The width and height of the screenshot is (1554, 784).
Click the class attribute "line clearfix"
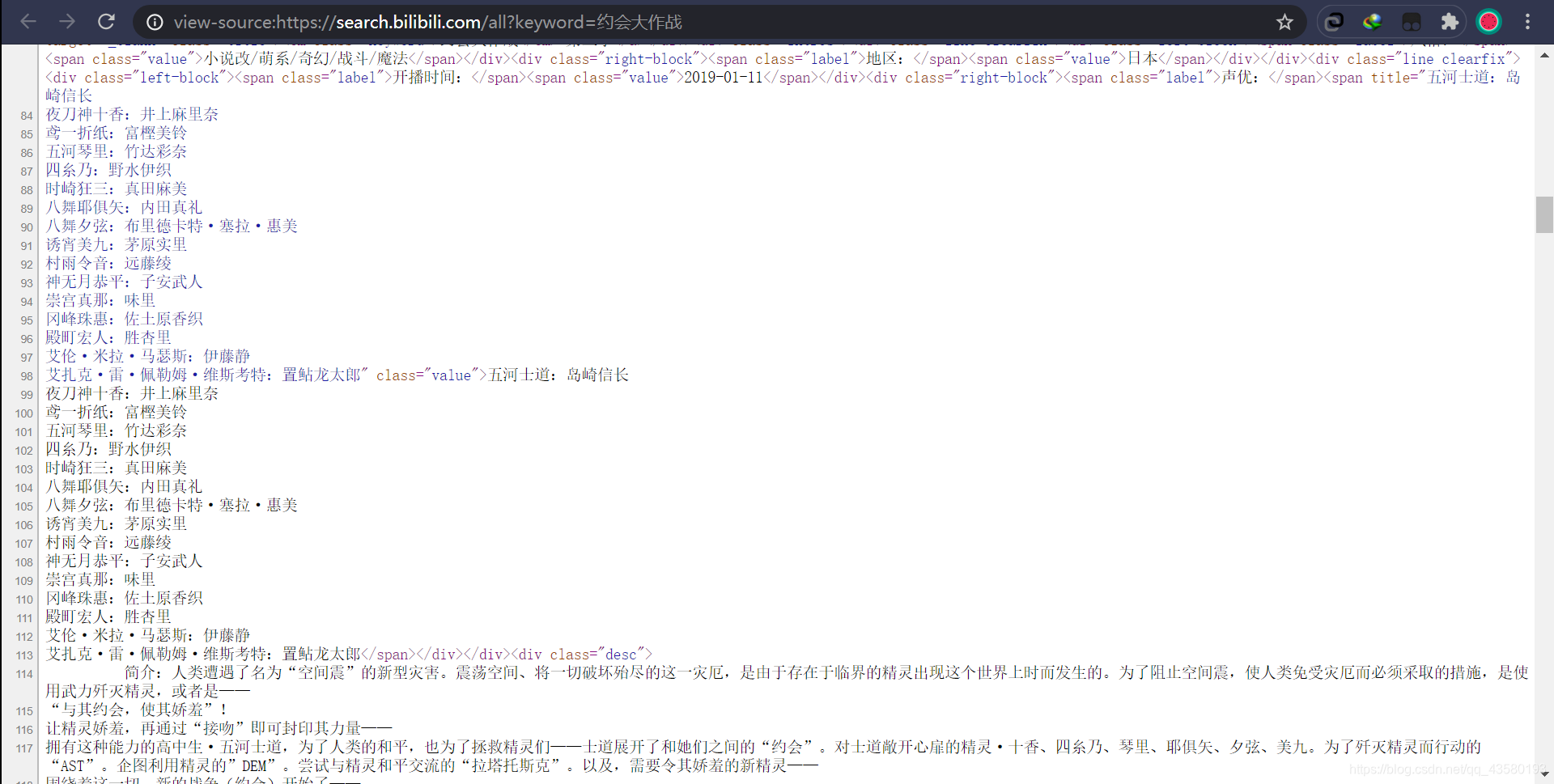[x=1454, y=59]
